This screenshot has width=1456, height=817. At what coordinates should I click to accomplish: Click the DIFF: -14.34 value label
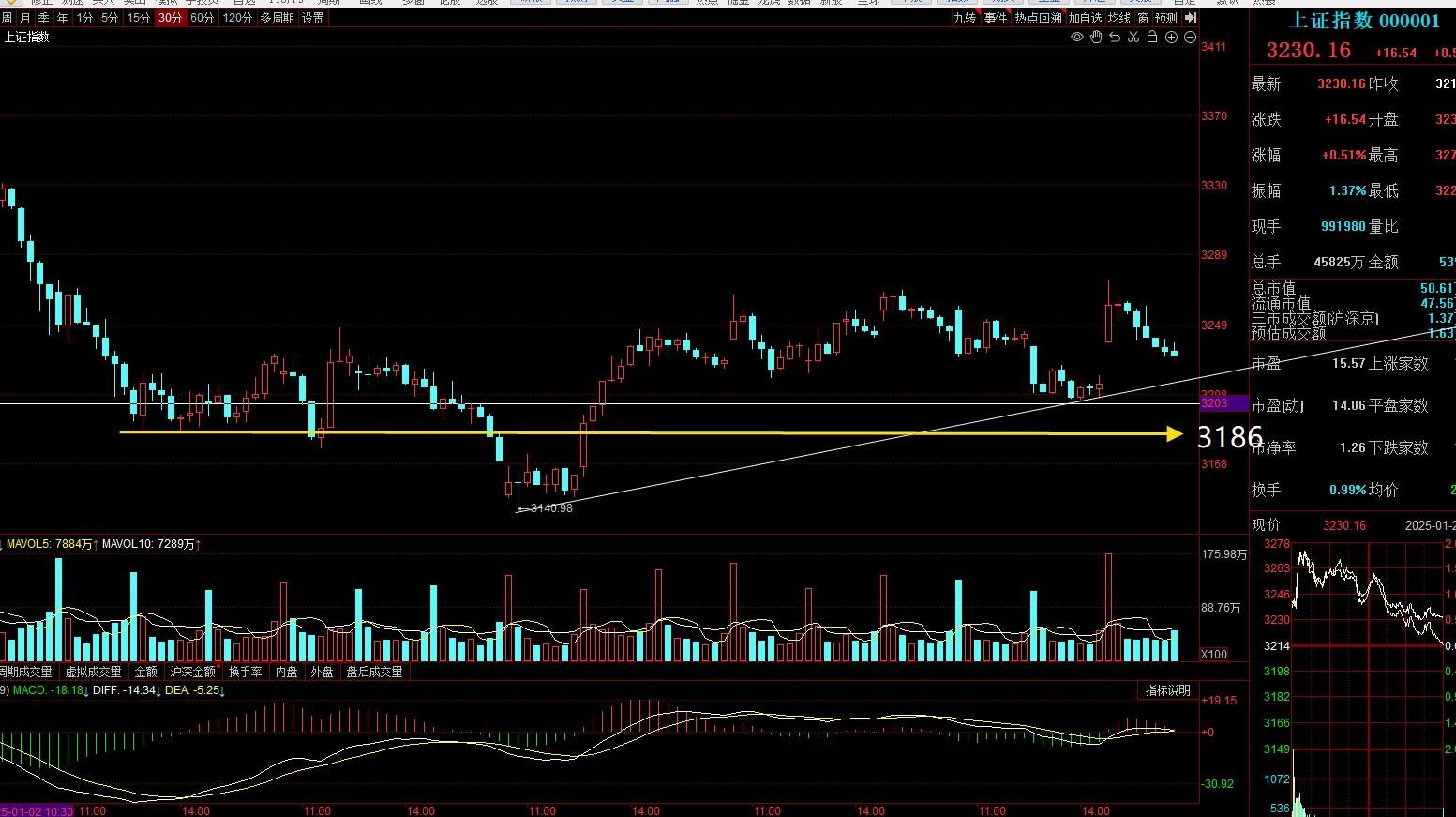point(126,690)
